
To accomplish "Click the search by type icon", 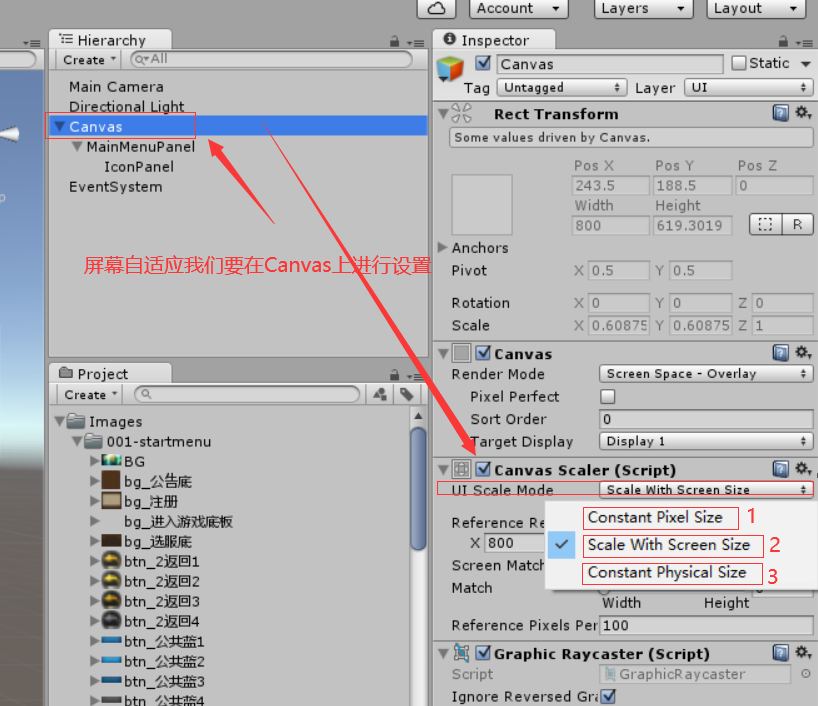I will click(x=380, y=394).
